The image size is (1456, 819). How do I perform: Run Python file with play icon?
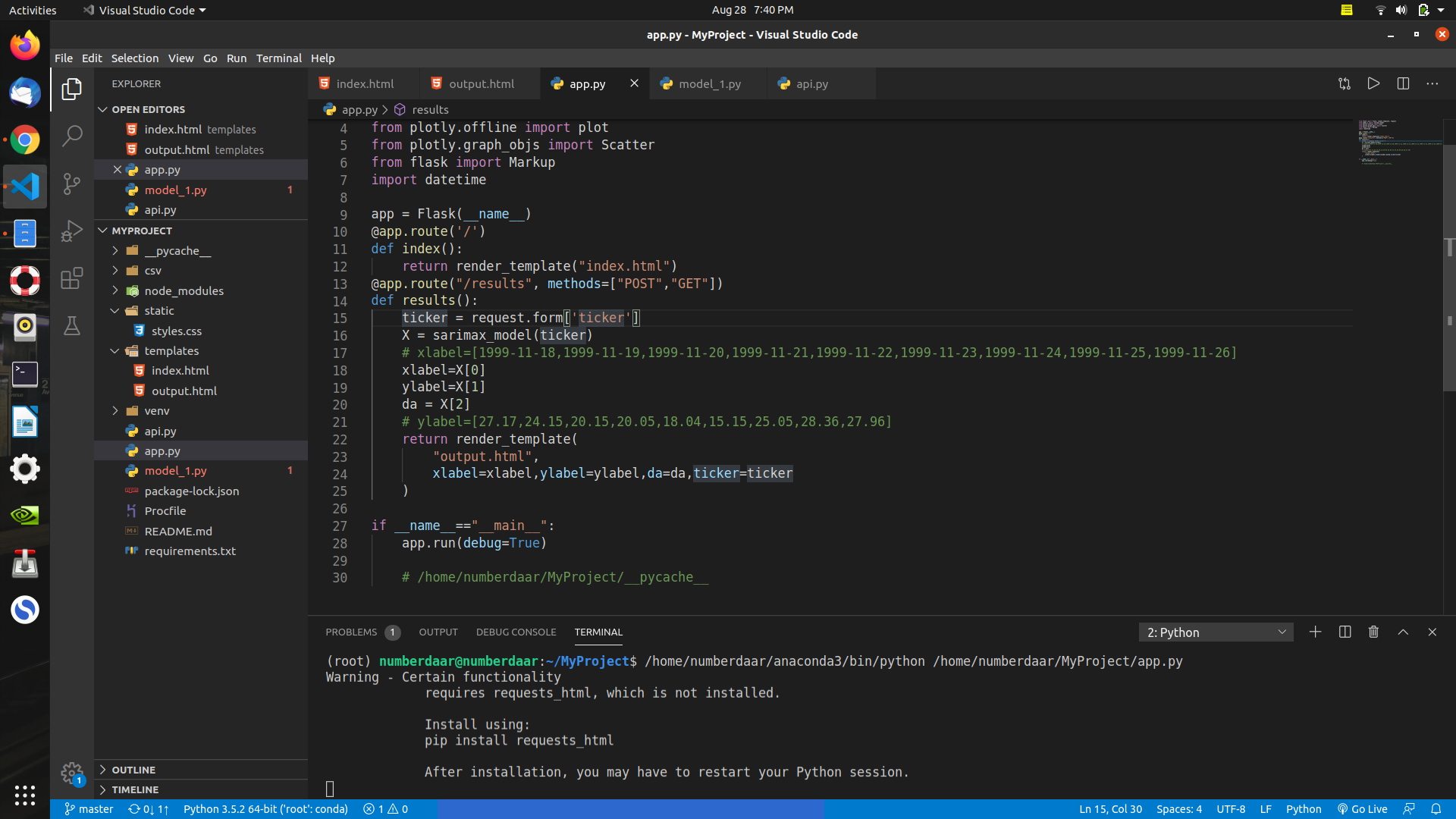(1373, 84)
